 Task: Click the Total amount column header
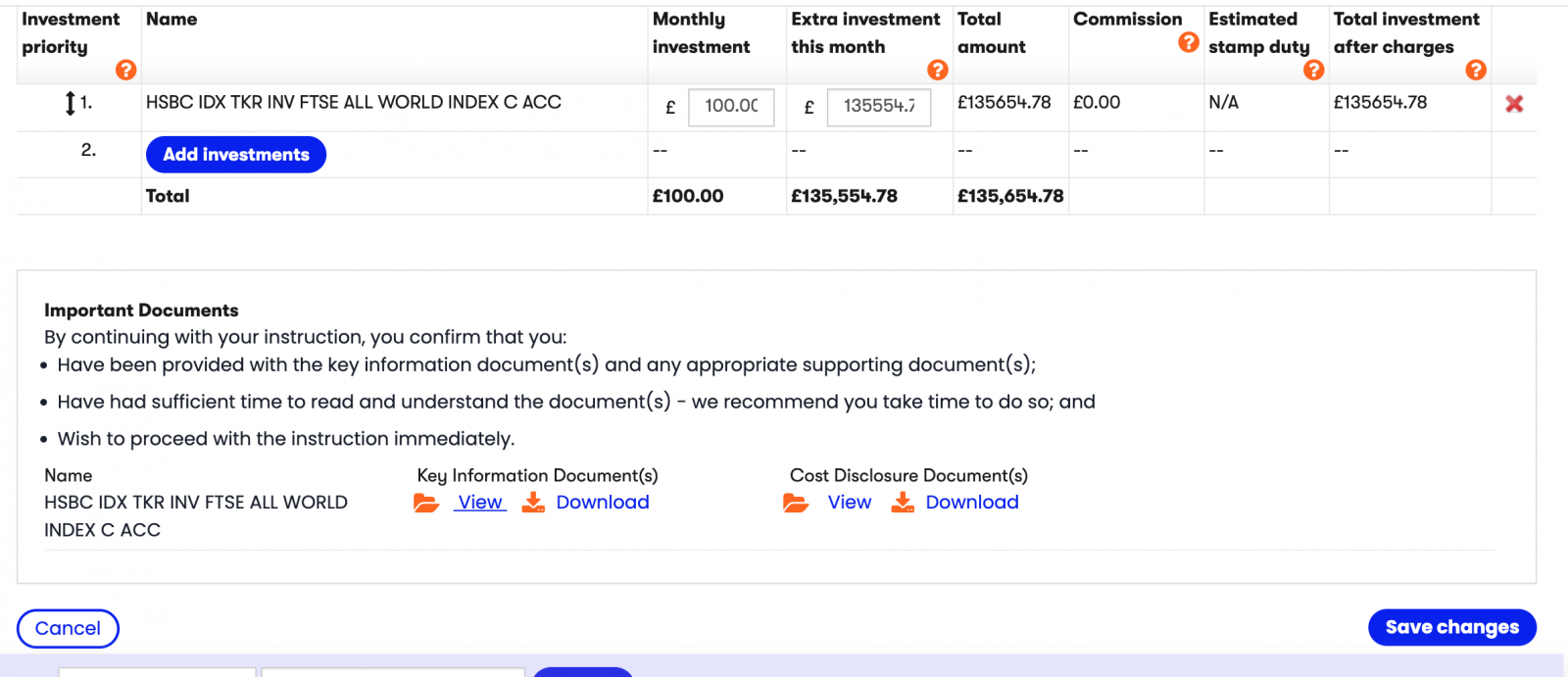point(992,32)
